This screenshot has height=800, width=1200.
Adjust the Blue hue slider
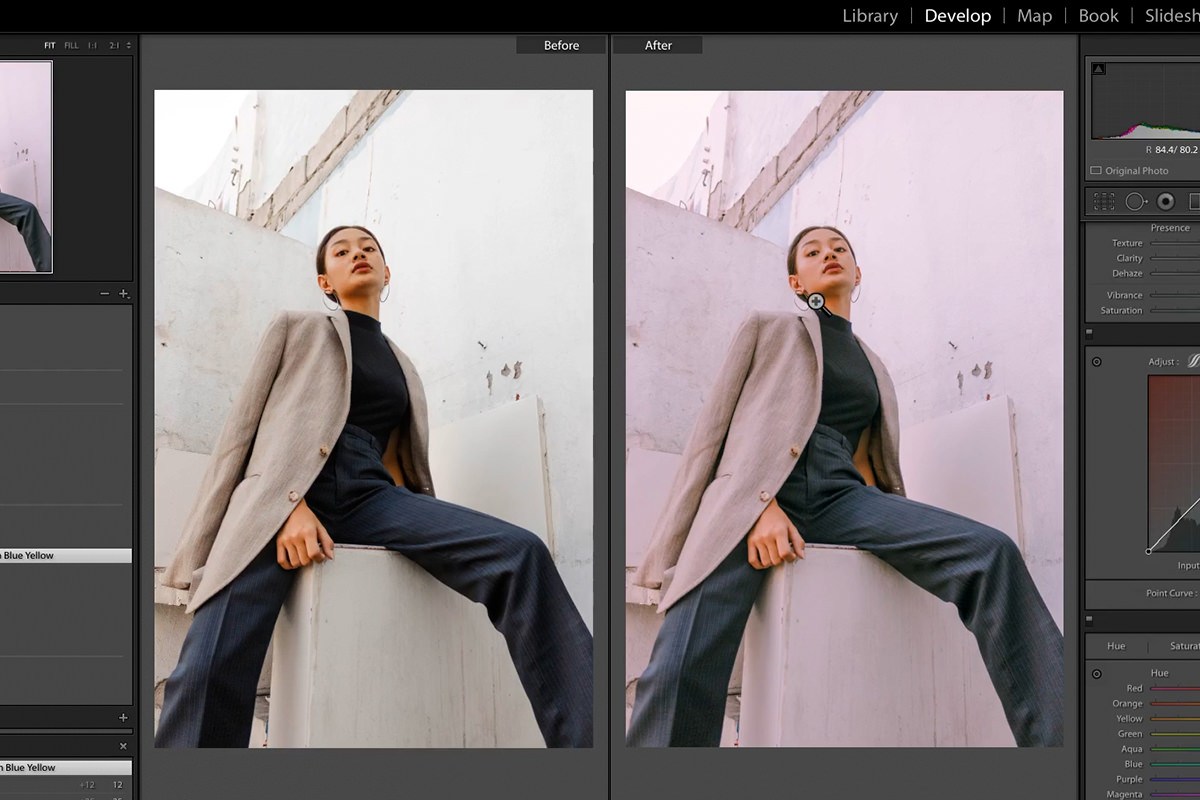coord(1174,764)
